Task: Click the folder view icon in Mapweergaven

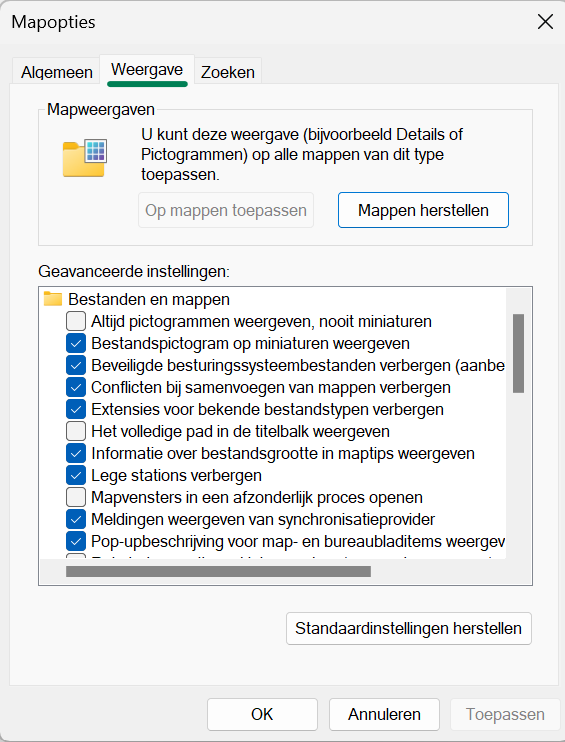Action: [85, 158]
